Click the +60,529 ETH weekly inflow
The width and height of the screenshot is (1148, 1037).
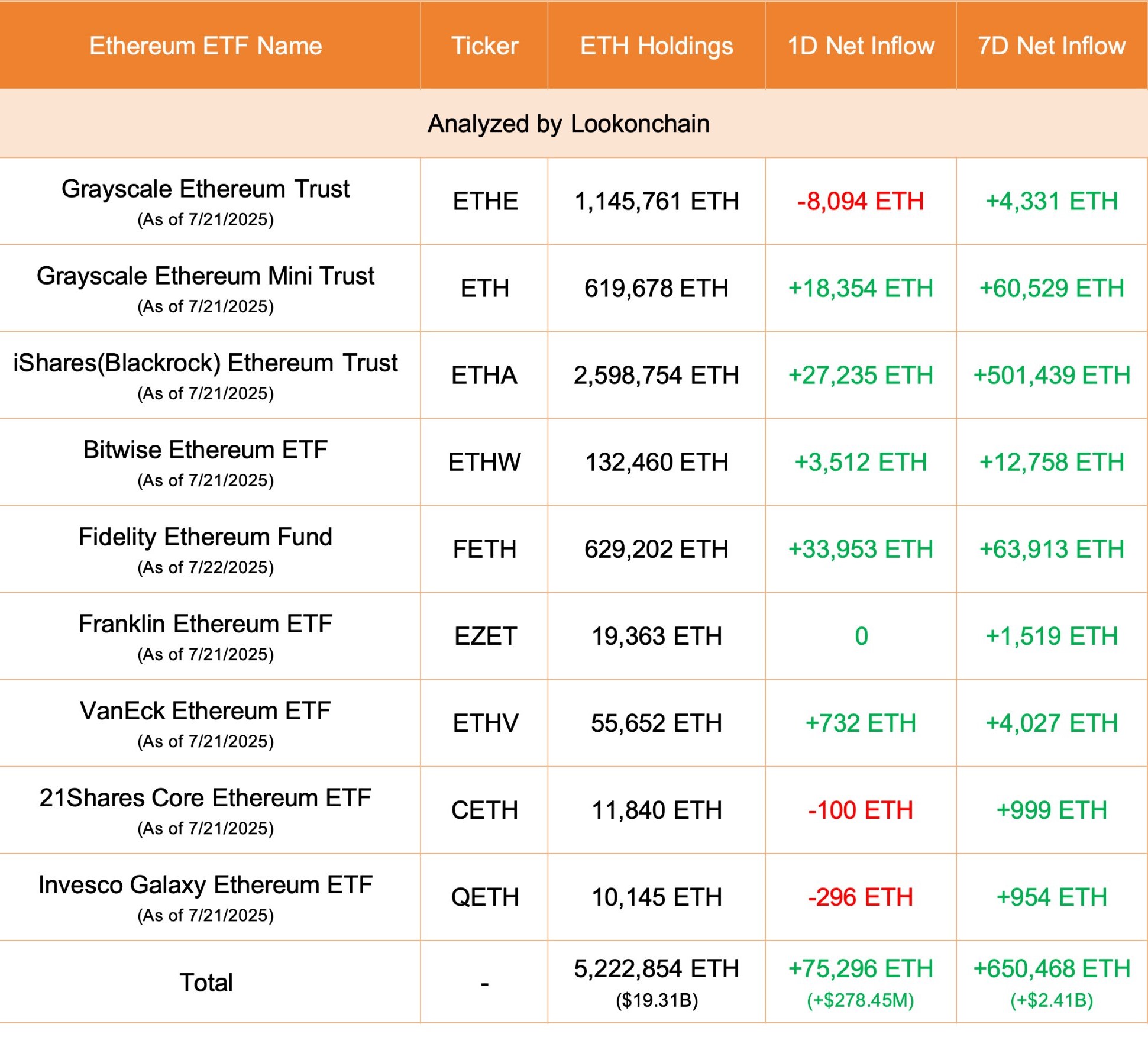click(1052, 289)
